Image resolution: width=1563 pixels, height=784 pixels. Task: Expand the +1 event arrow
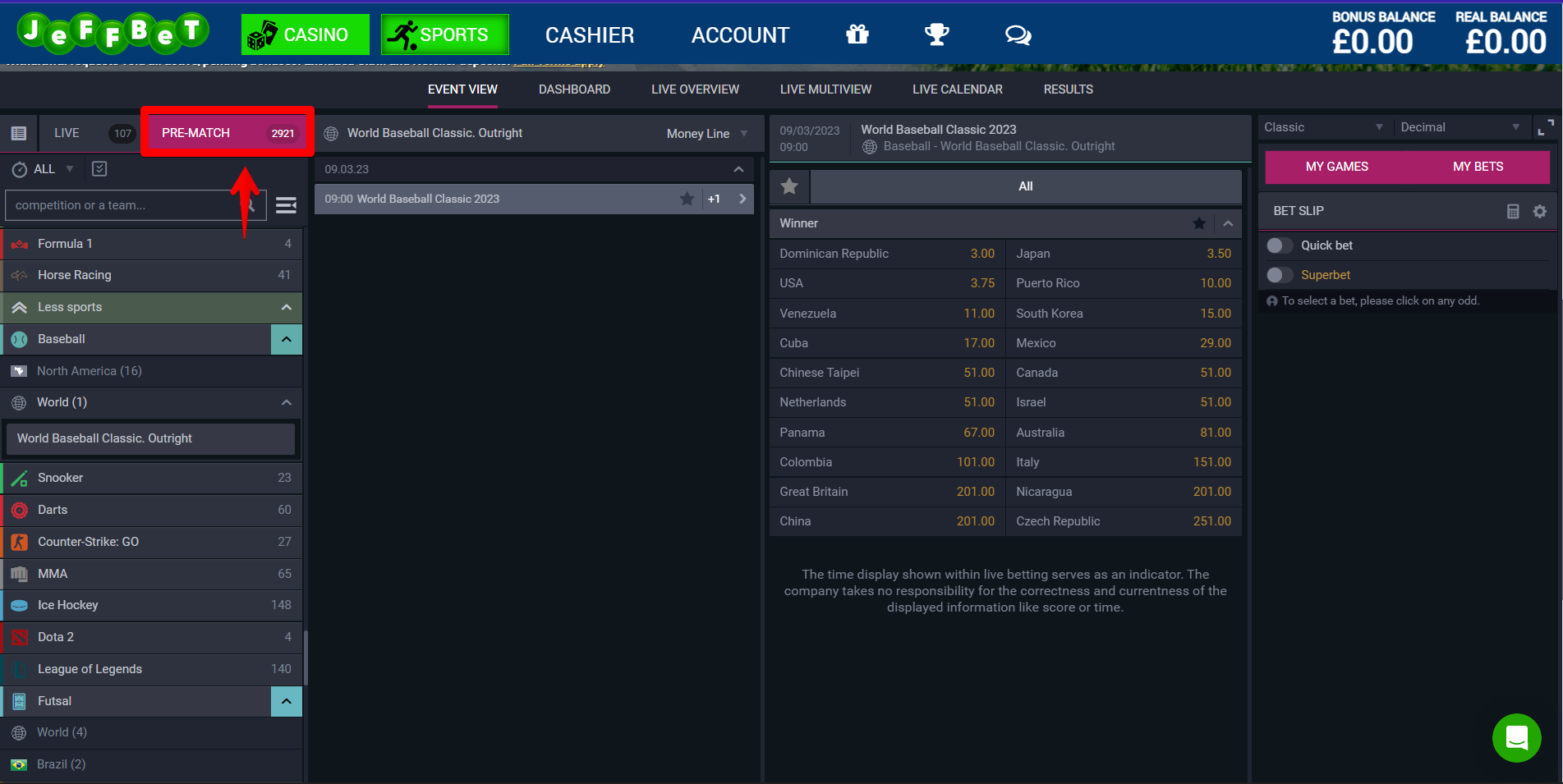coord(742,199)
